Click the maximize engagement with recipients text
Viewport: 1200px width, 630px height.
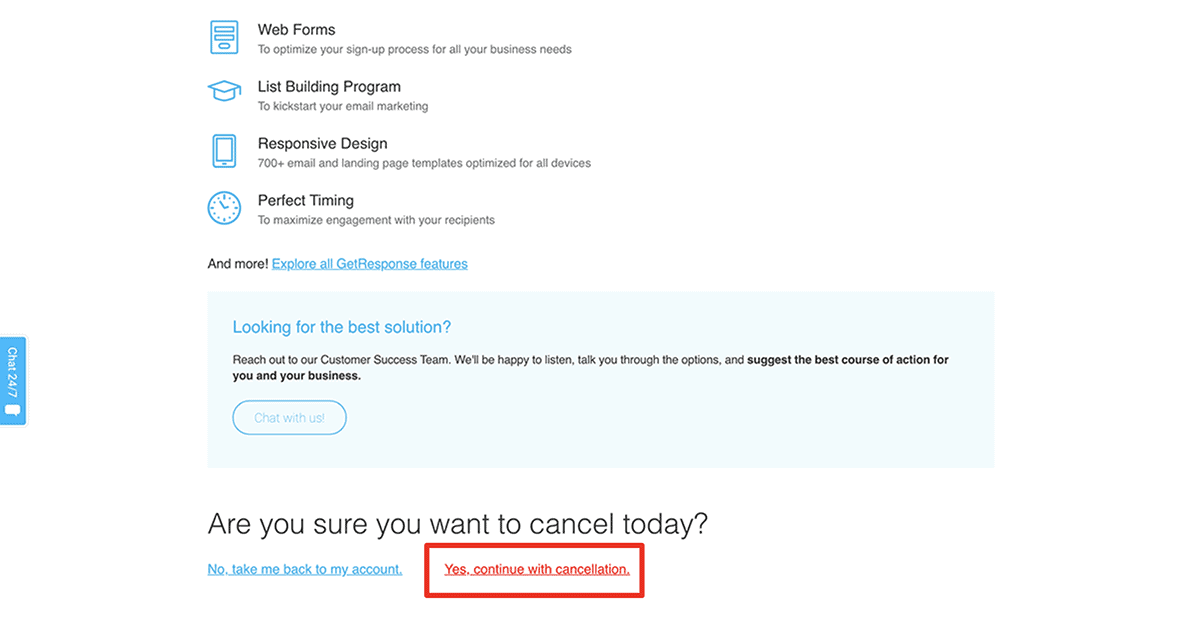point(376,220)
